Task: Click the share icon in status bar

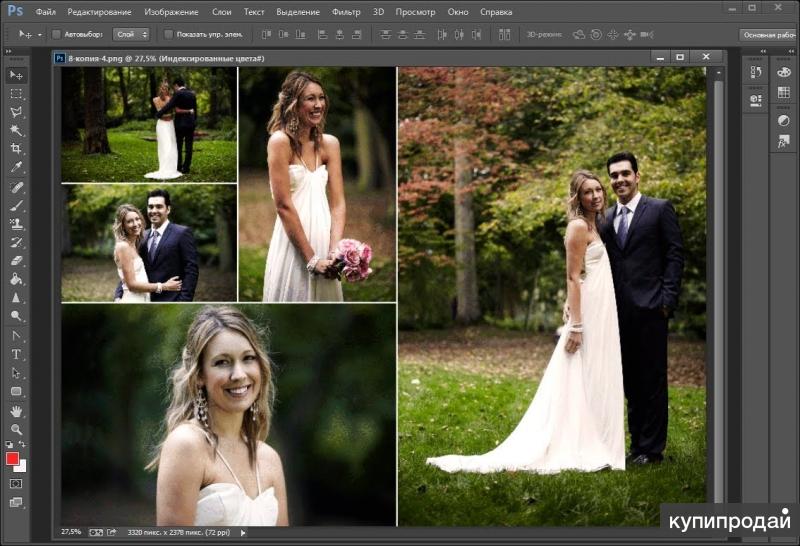Action: point(112,532)
